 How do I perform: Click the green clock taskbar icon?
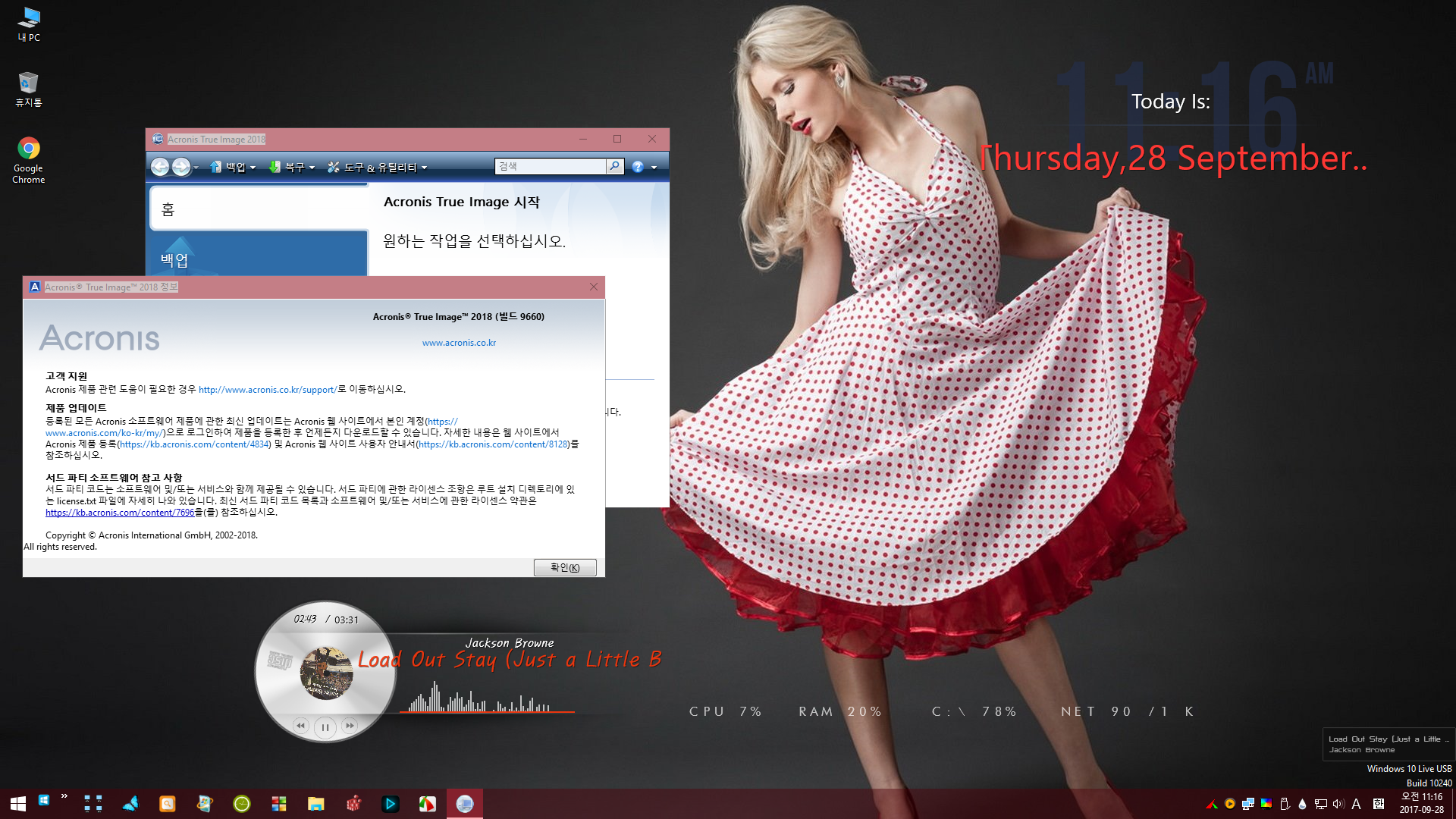(242, 804)
